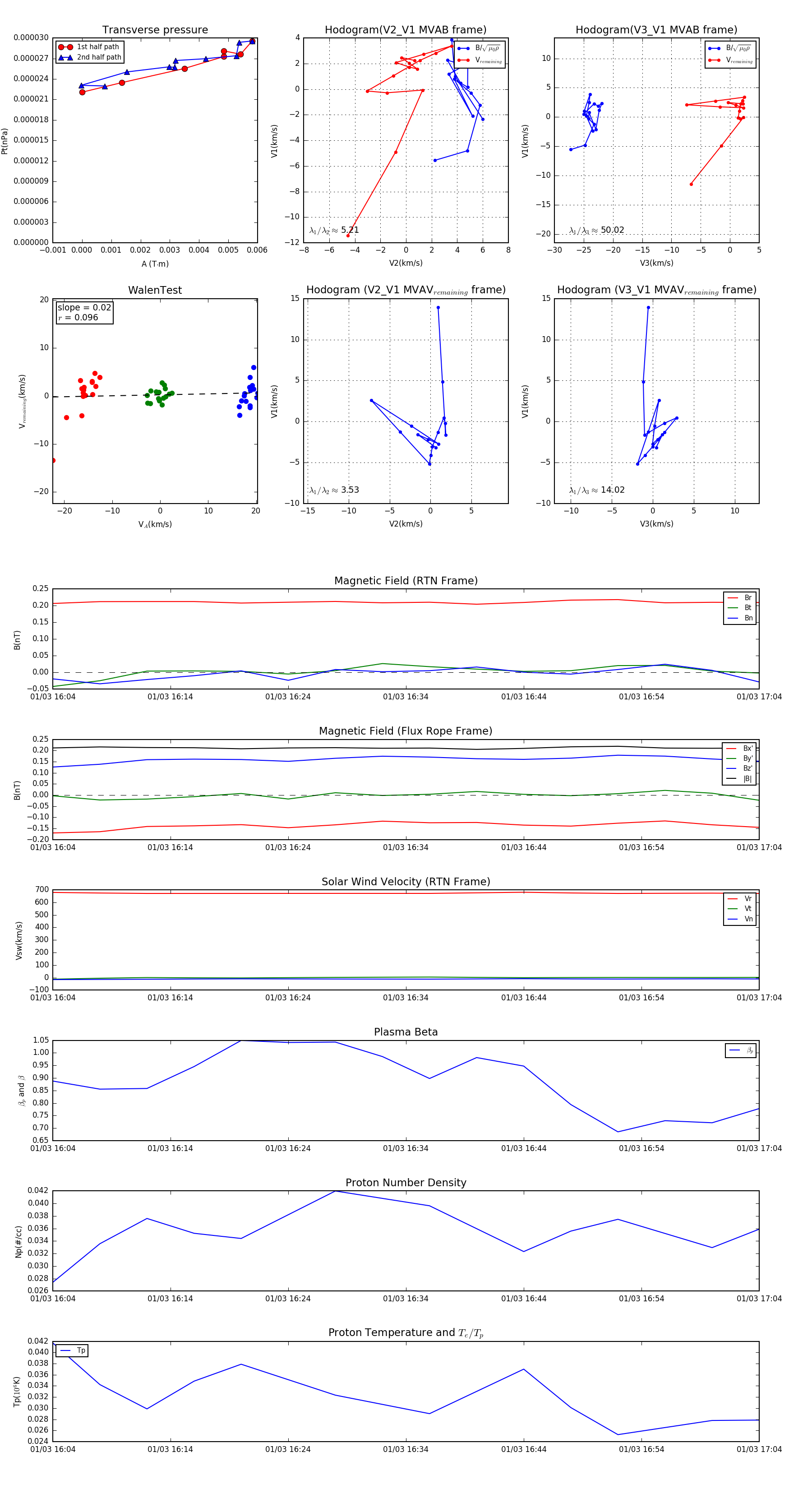
Task: Select the "2nd half path" legend entry
Action: (x=90, y=57)
